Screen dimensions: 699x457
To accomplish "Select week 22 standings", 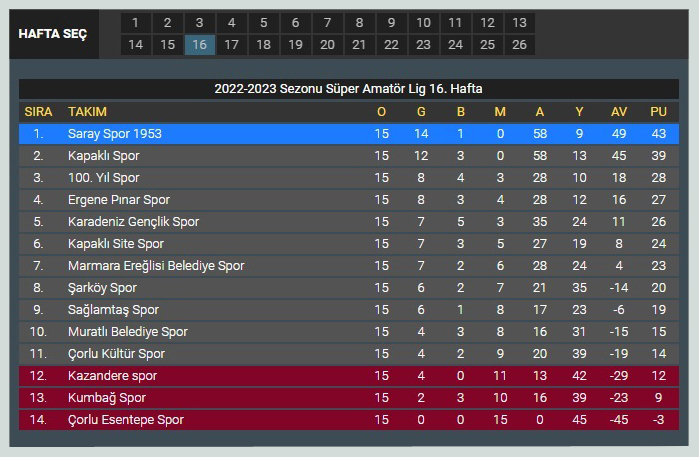I will click(x=391, y=45).
